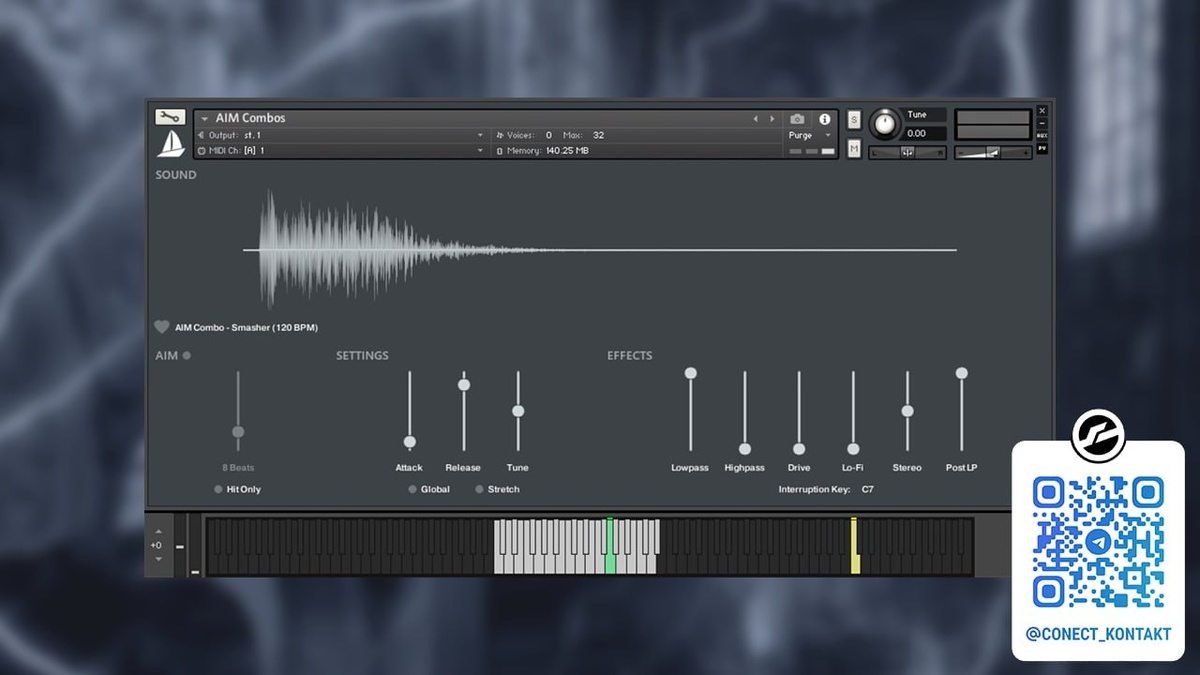Click the Release slider handle

tap(463, 385)
